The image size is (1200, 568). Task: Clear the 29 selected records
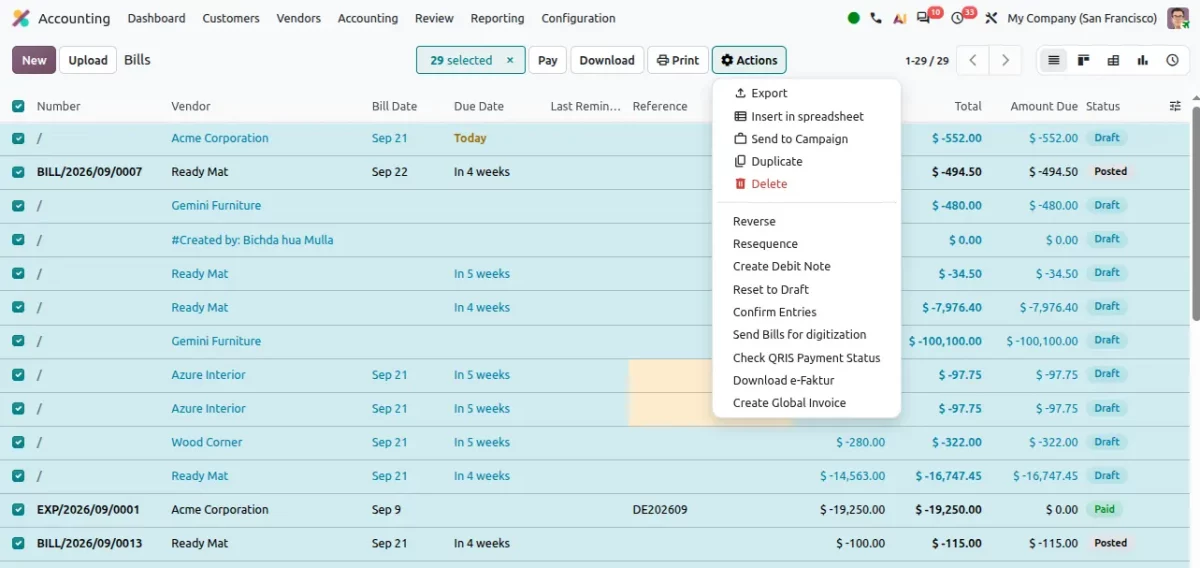(x=510, y=60)
